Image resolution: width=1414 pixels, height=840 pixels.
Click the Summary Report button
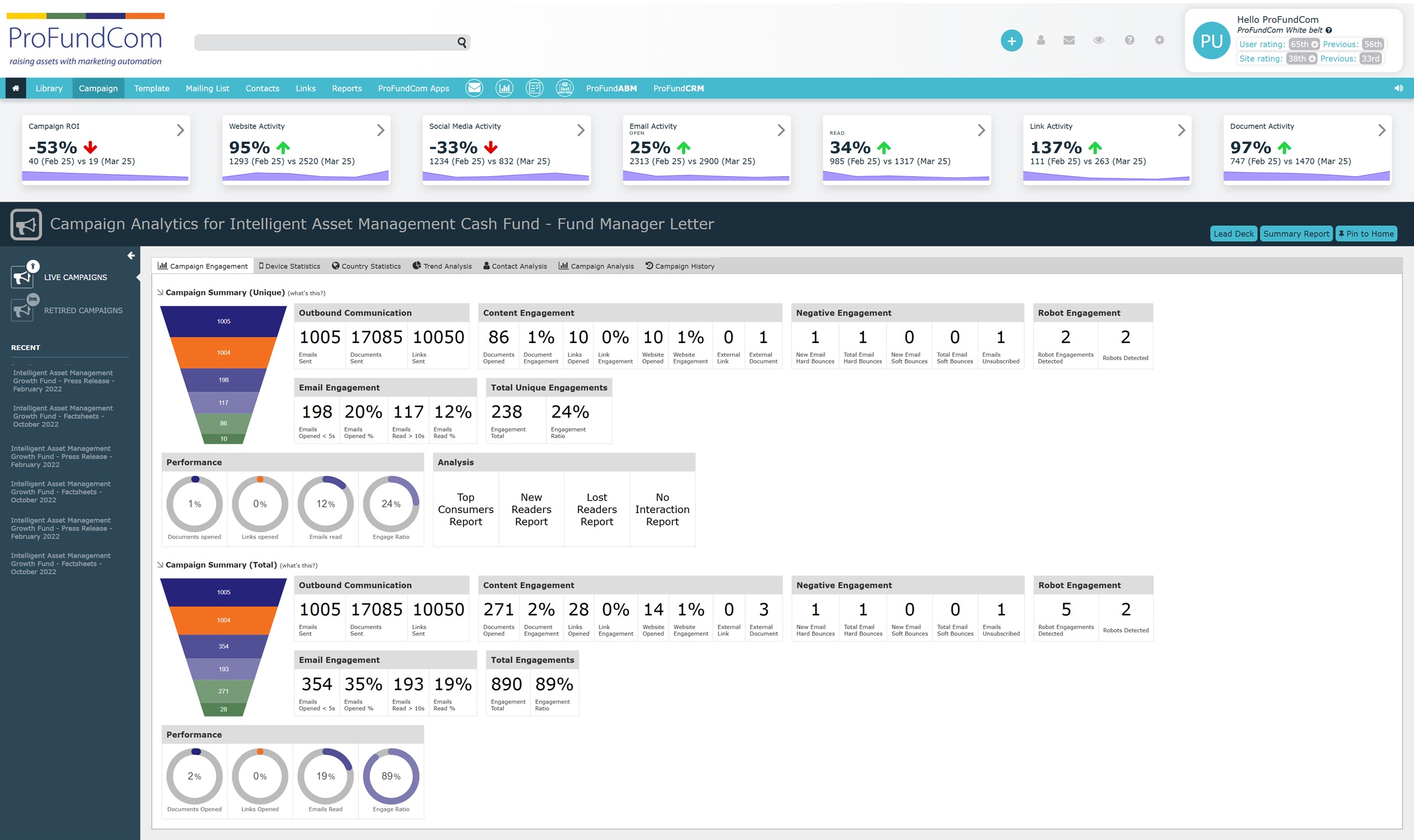(1296, 234)
